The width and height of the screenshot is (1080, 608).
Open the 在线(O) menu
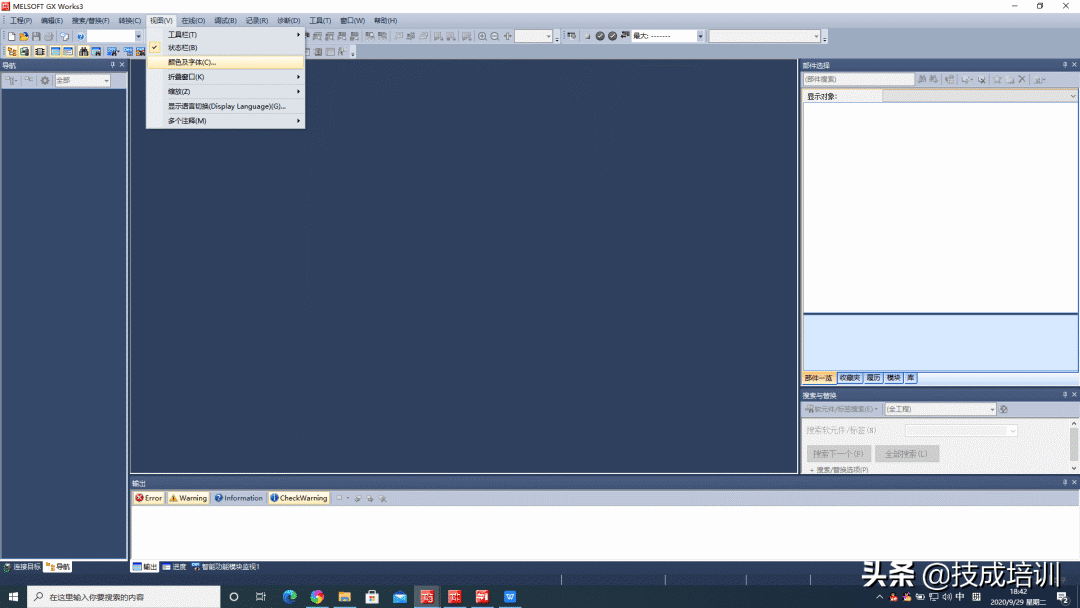(193, 21)
